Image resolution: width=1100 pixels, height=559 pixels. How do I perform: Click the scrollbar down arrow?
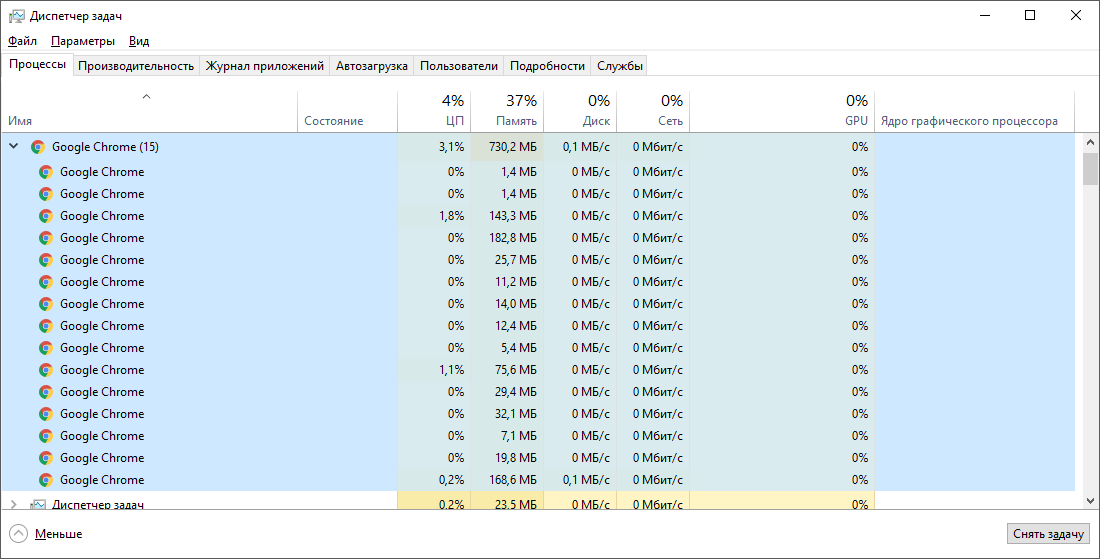tap(1090, 501)
